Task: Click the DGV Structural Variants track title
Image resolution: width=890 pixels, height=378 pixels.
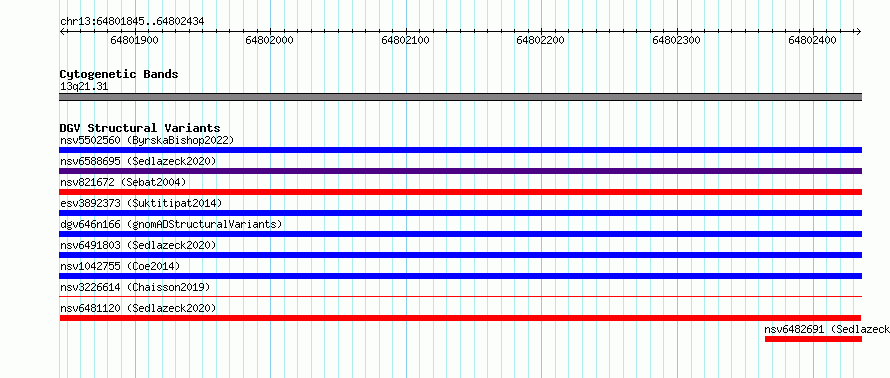Action: [140, 128]
